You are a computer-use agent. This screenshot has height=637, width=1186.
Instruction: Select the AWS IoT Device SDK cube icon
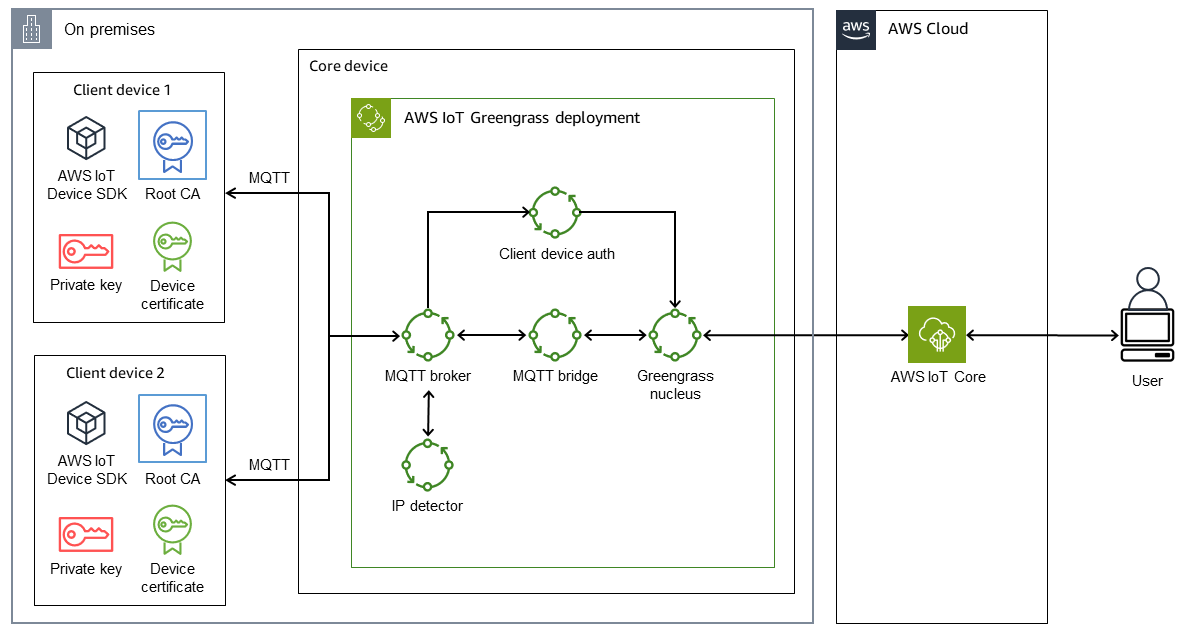[x=84, y=135]
